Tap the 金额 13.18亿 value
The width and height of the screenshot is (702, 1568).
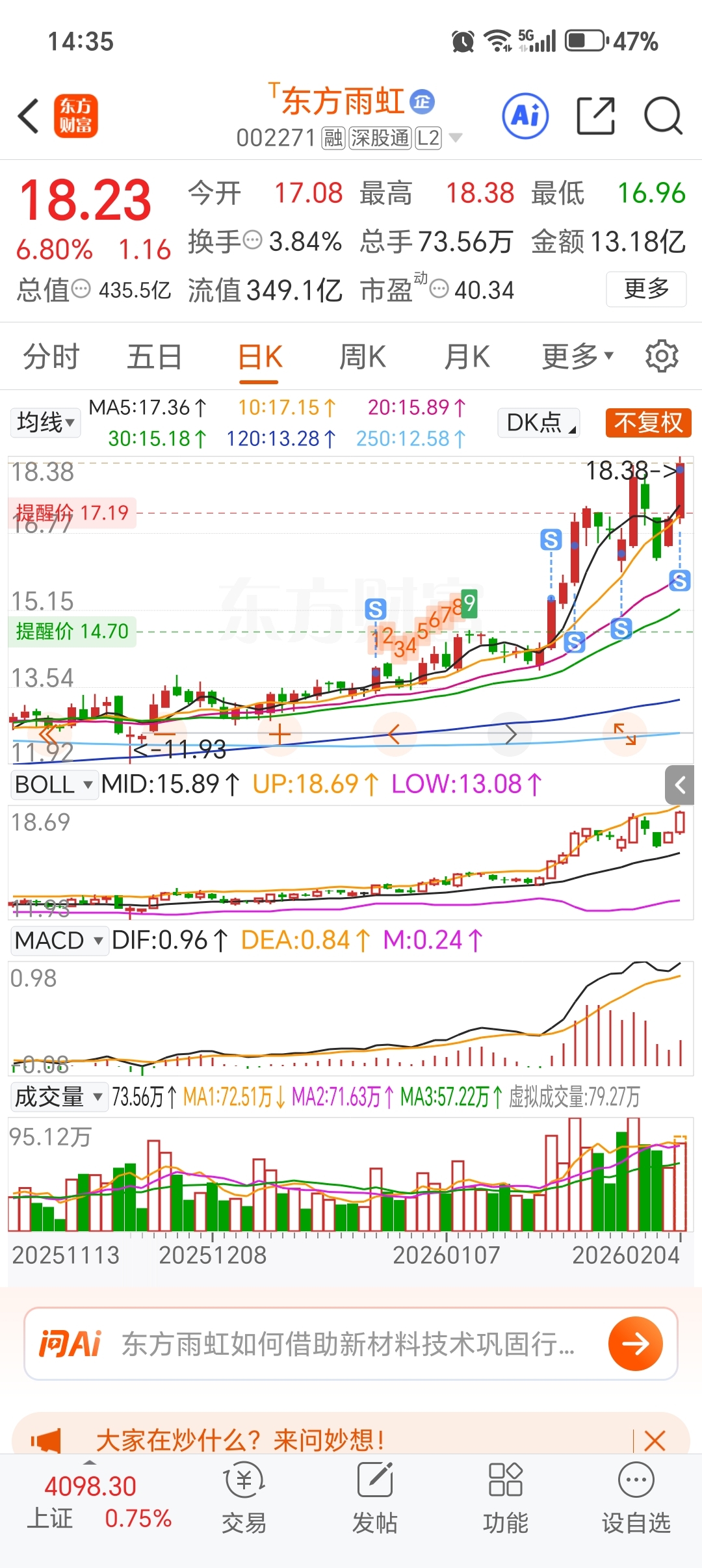click(x=638, y=241)
